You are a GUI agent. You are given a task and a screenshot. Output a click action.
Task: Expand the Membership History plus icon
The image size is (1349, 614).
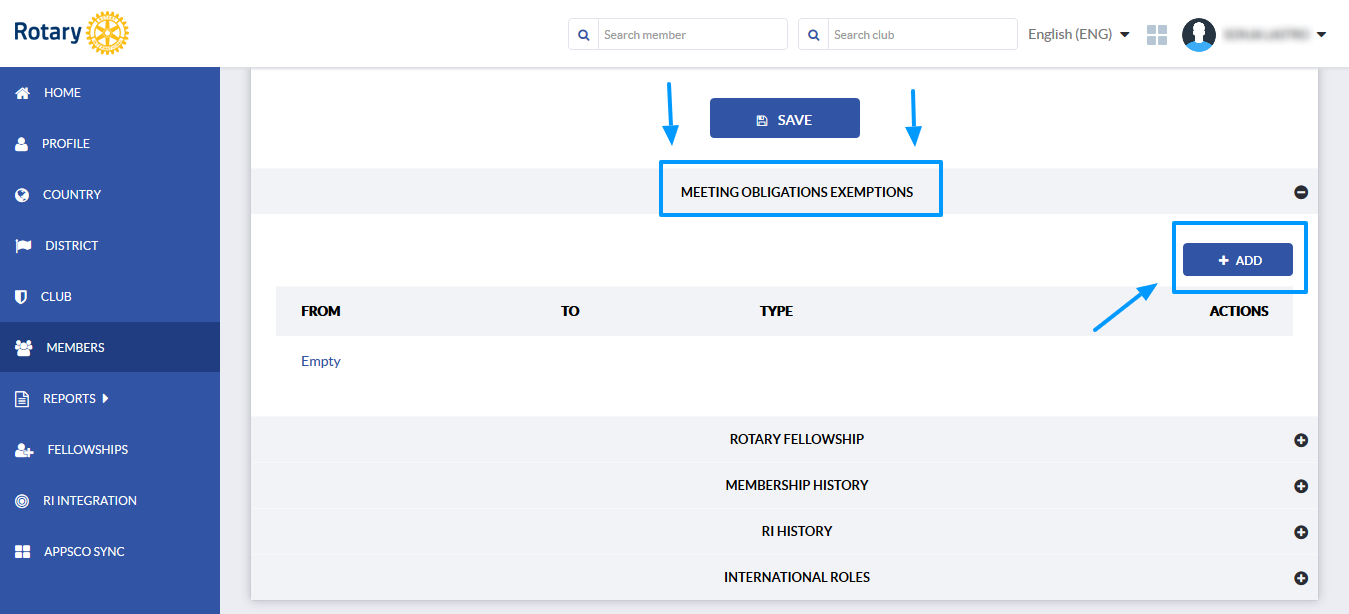pos(1301,486)
